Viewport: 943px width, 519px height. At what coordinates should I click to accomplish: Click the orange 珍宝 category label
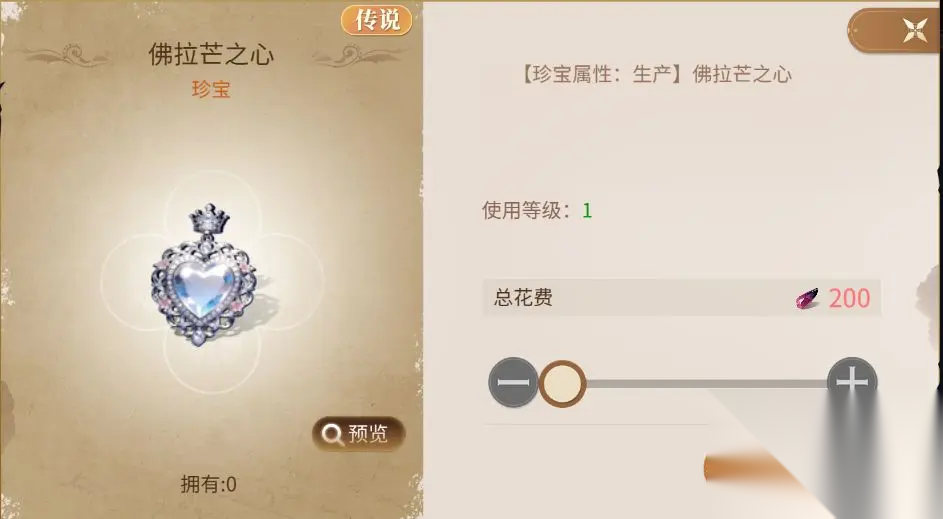(211, 90)
